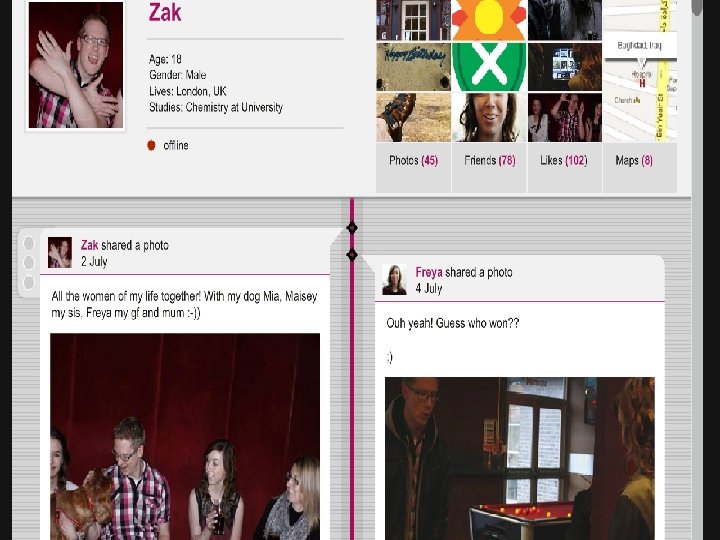Click the Happy Birthday photo thumbnail
The height and width of the screenshot is (540, 720).
click(x=413, y=67)
